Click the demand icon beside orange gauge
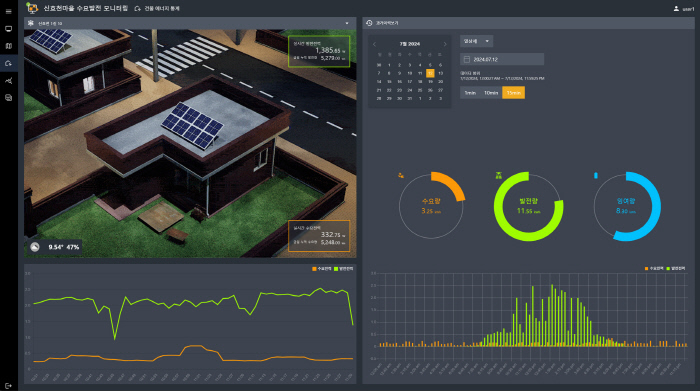Screen dimensions: 700x391 (x=401, y=175)
